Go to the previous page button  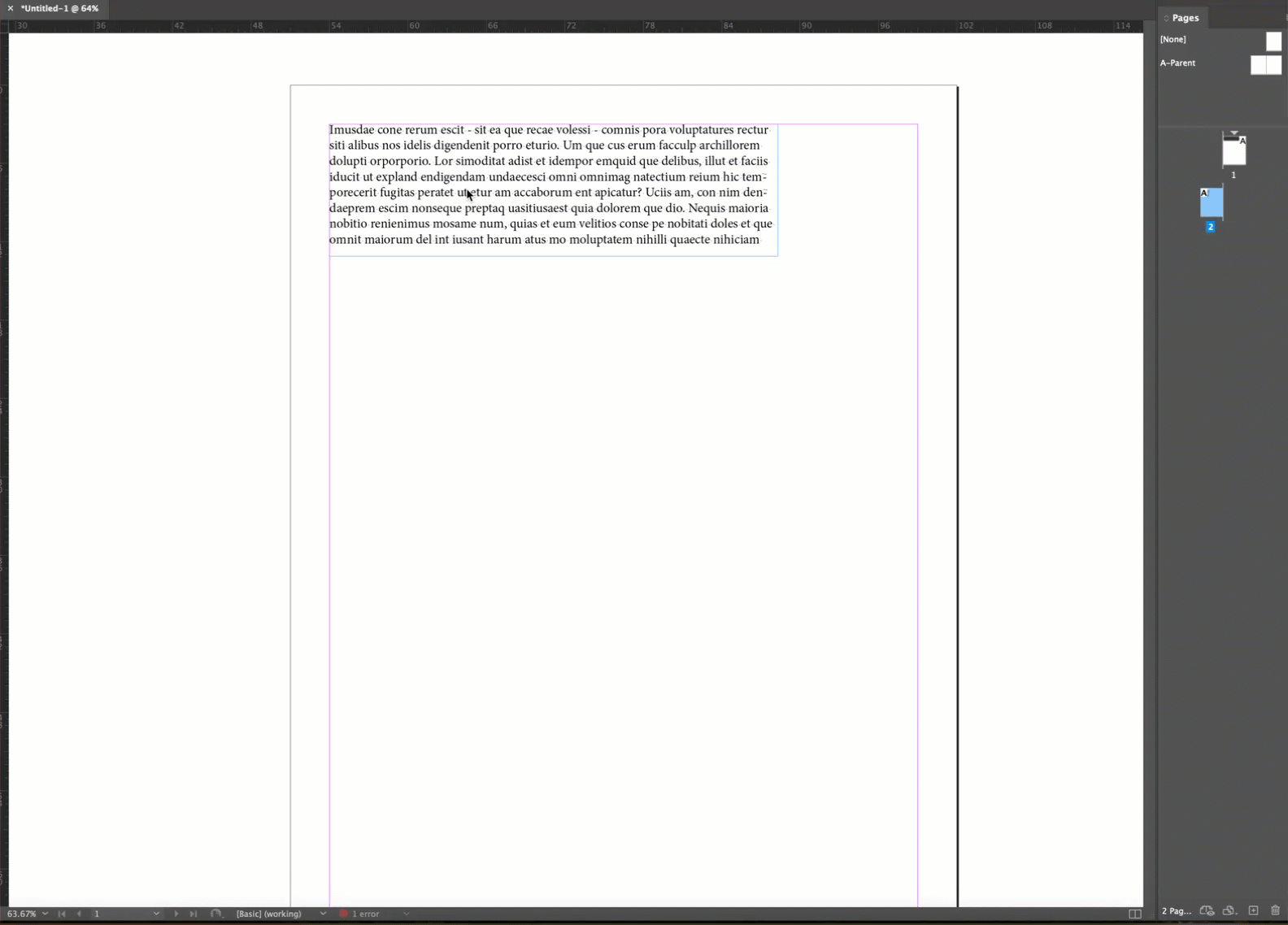(79, 914)
